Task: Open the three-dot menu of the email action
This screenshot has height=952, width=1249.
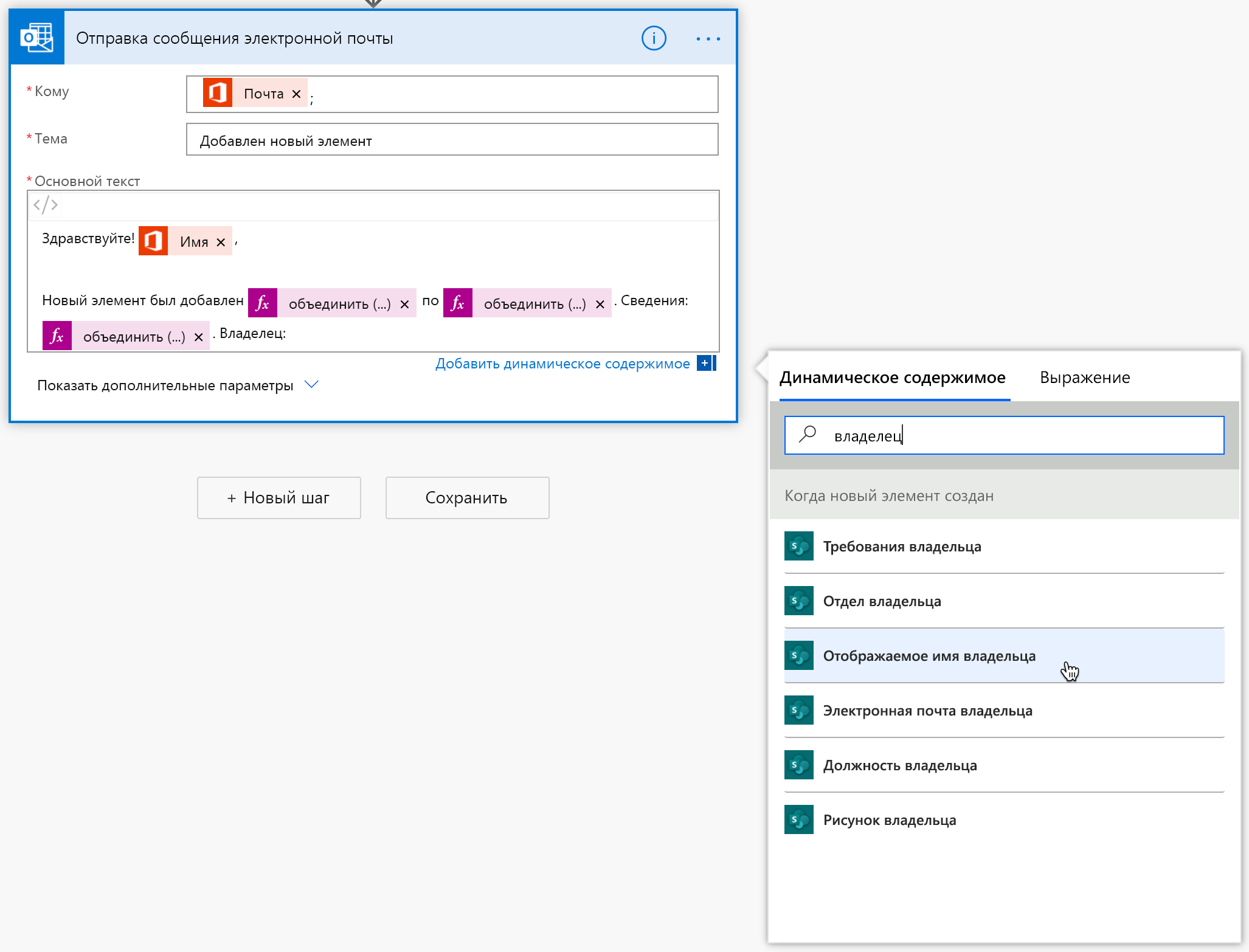Action: [708, 38]
